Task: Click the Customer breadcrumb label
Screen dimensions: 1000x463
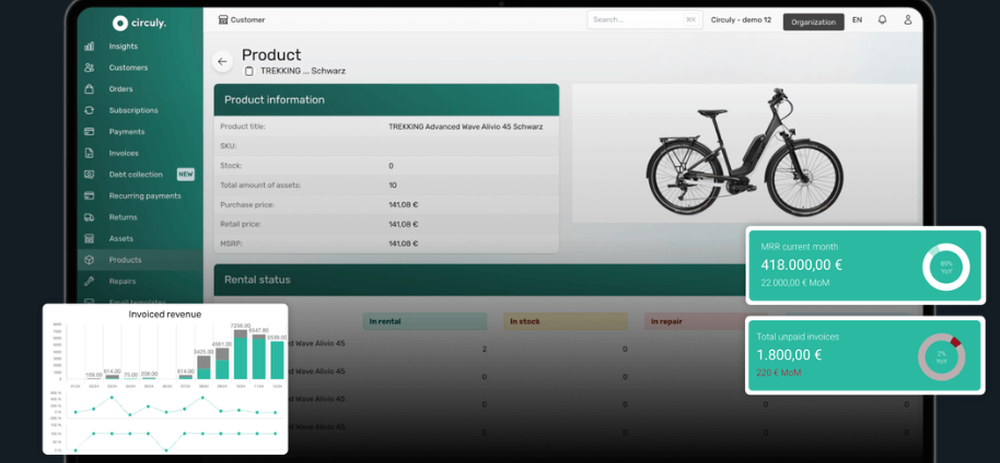Action: coord(247,20)
